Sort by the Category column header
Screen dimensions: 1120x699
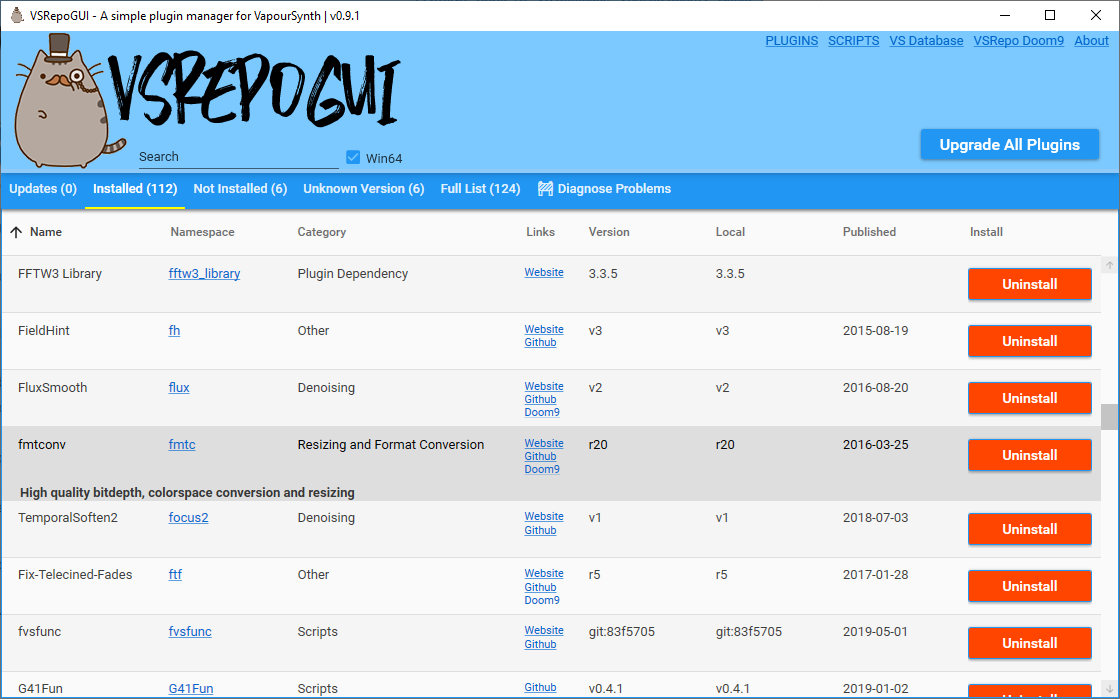point(321,232)
